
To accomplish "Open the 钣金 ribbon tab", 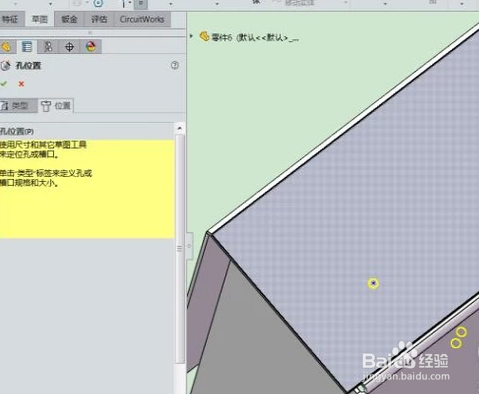I will click(69, 19).
